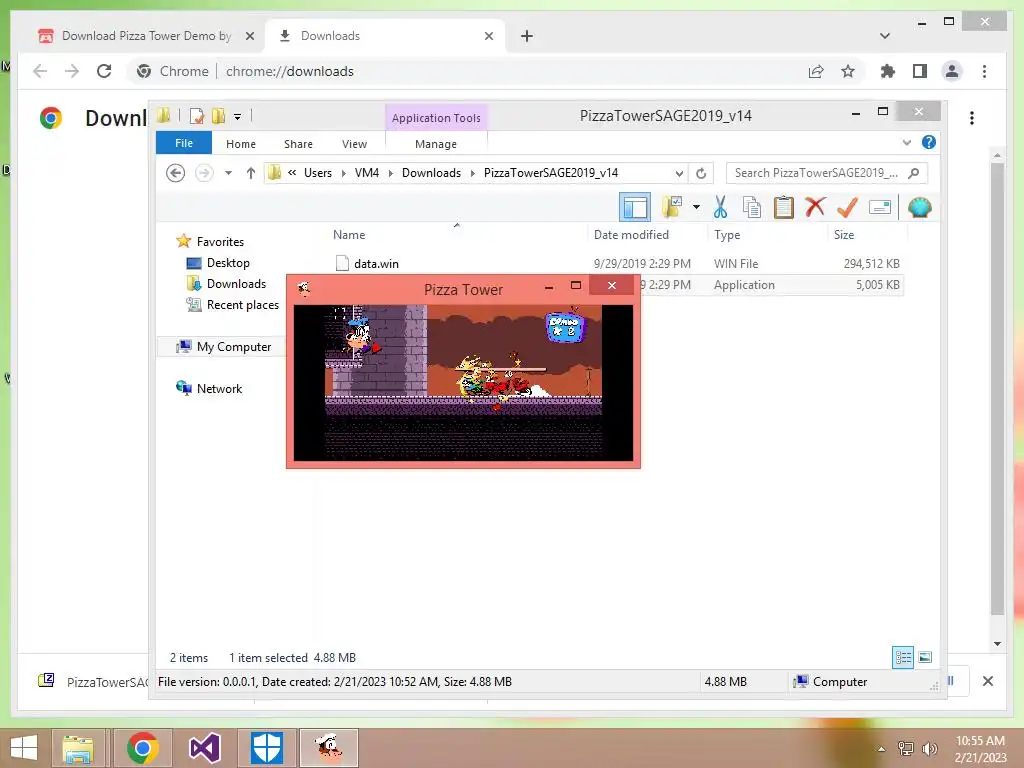Image resolution: width=1024 pixels, height=768 pixels.
Task: Open dropdown arrow next to folder options icon
Action: pyautogui.click(x=696, y=208)
